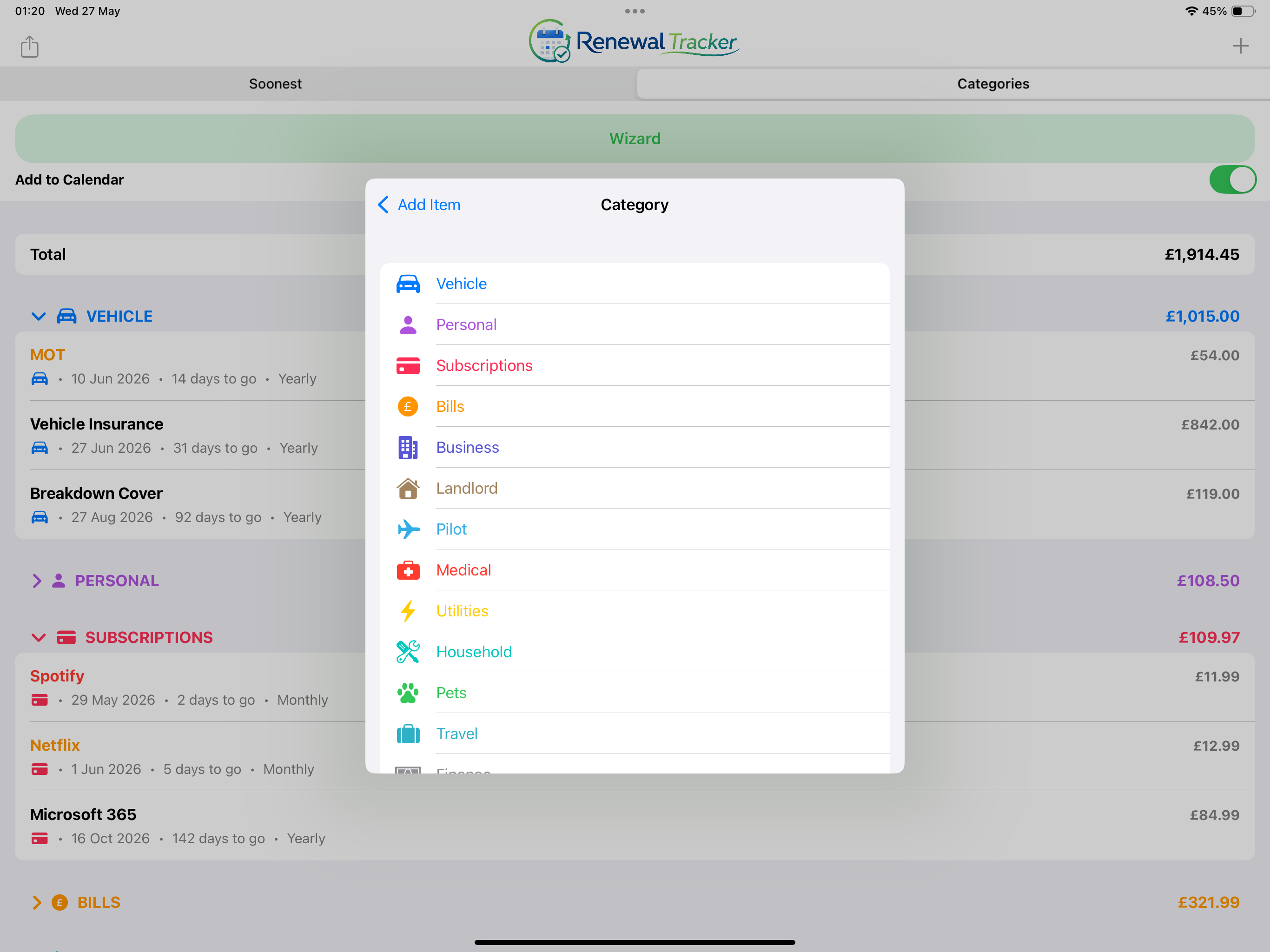Tap the card icon beside Subscriptions category

408,366
